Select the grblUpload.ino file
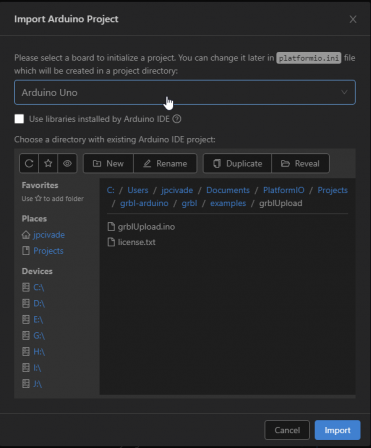 [146, 227]
